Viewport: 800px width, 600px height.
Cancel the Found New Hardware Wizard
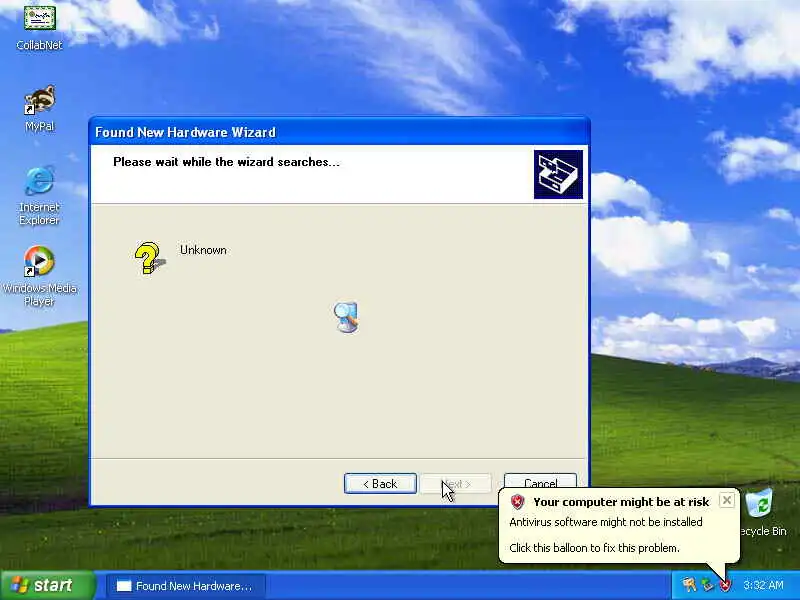540,482
